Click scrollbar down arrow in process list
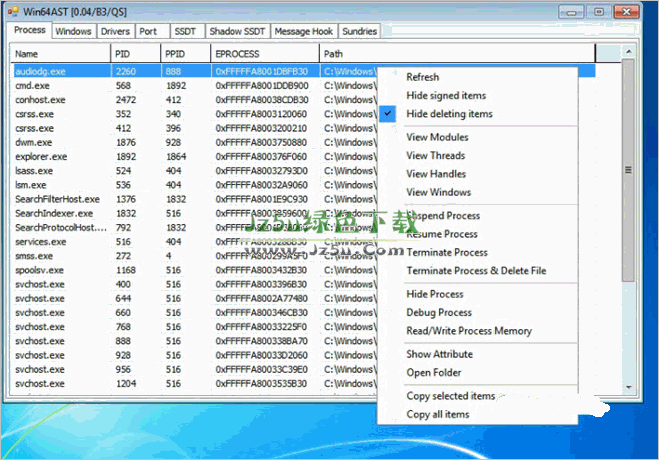 pyautogui.click(x=628, y=387)
